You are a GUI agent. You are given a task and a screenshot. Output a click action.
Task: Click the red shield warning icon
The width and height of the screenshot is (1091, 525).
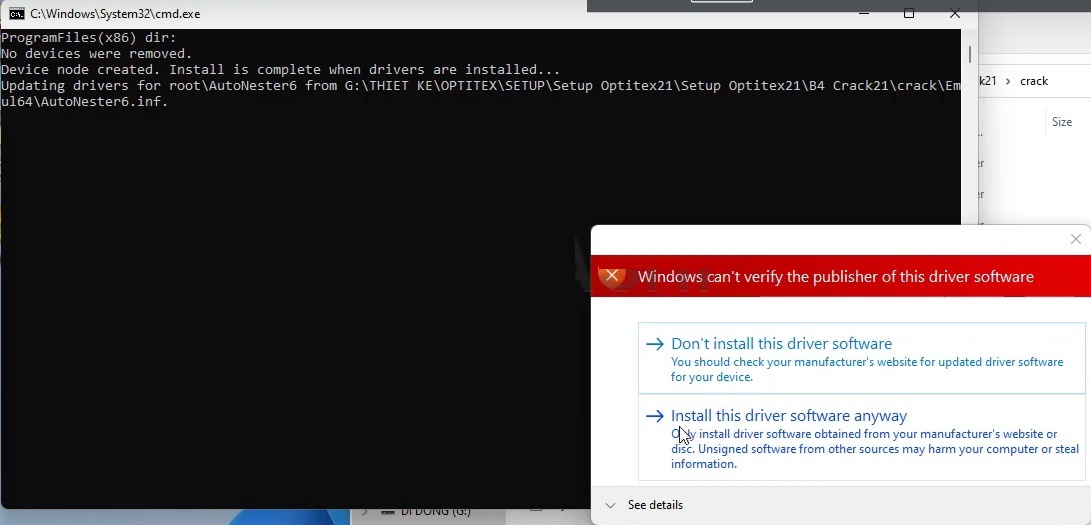click(612, 277)
